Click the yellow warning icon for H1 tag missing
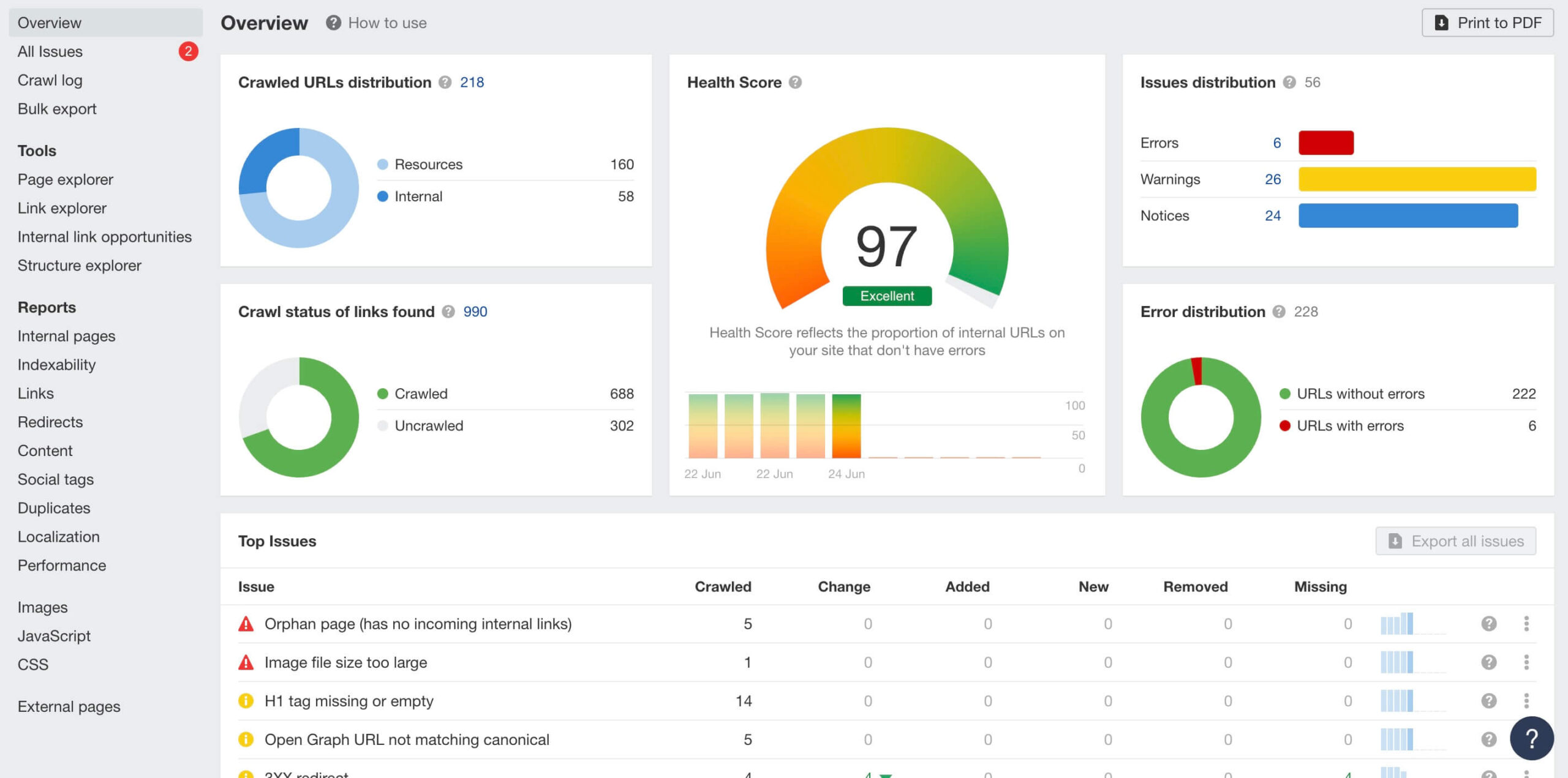This screenshot has height=778, width=1568. pos(246,701)
